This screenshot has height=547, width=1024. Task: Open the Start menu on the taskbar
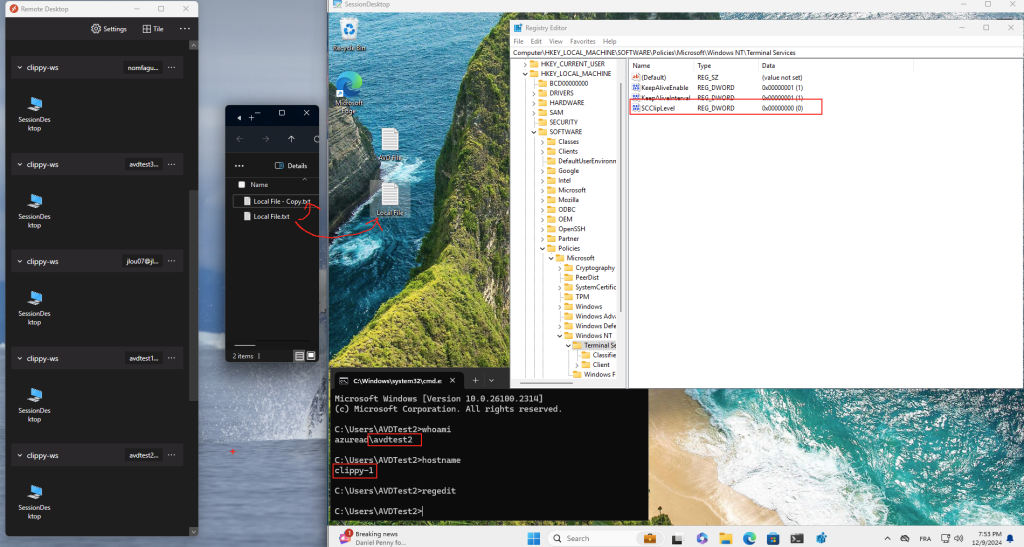534,539
